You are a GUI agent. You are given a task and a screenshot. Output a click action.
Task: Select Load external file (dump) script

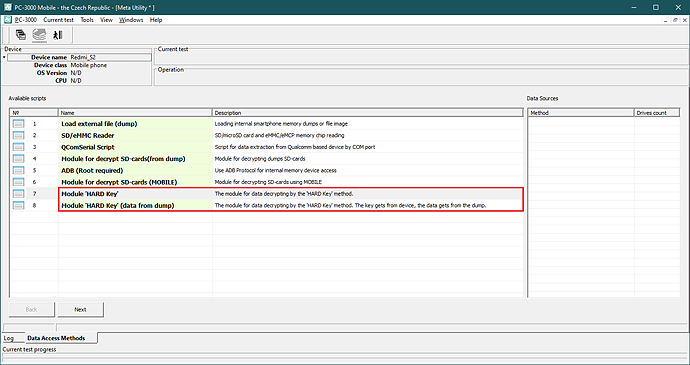tap(99, 124)
